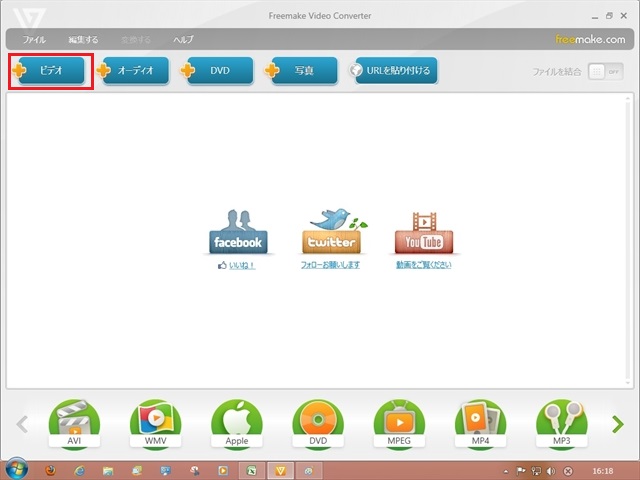
Task: Click the フォローお願いします link
Action: pos(330,265)
